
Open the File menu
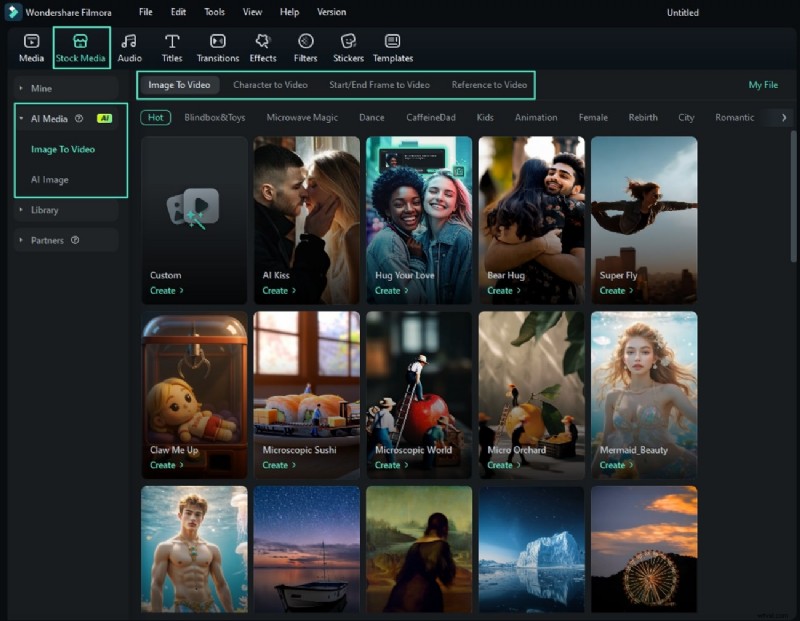click(x=145, y=12)
